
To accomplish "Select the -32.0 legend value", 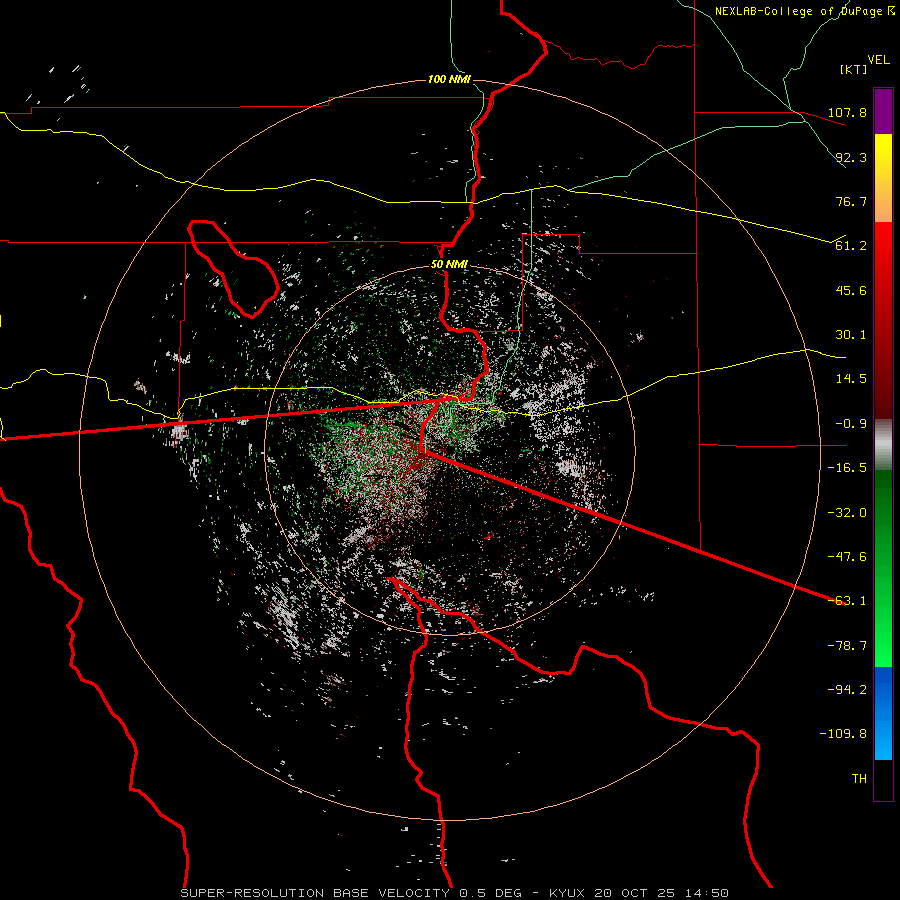I will [847, 512].
